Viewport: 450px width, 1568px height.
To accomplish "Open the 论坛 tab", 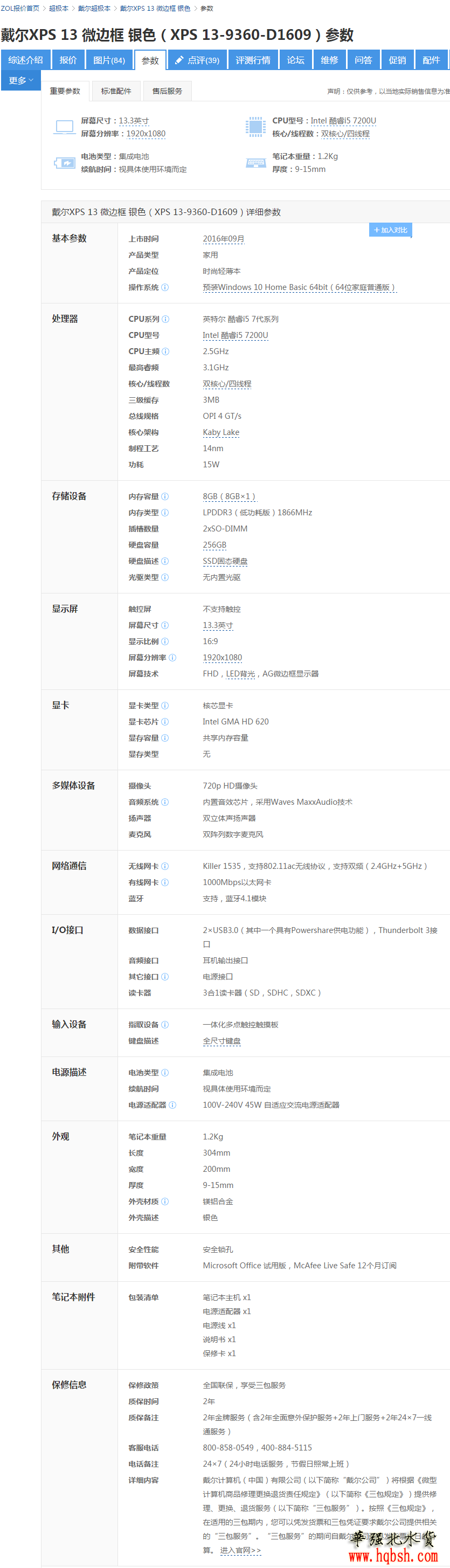I will pyautogui.click(x=296, y=60).
